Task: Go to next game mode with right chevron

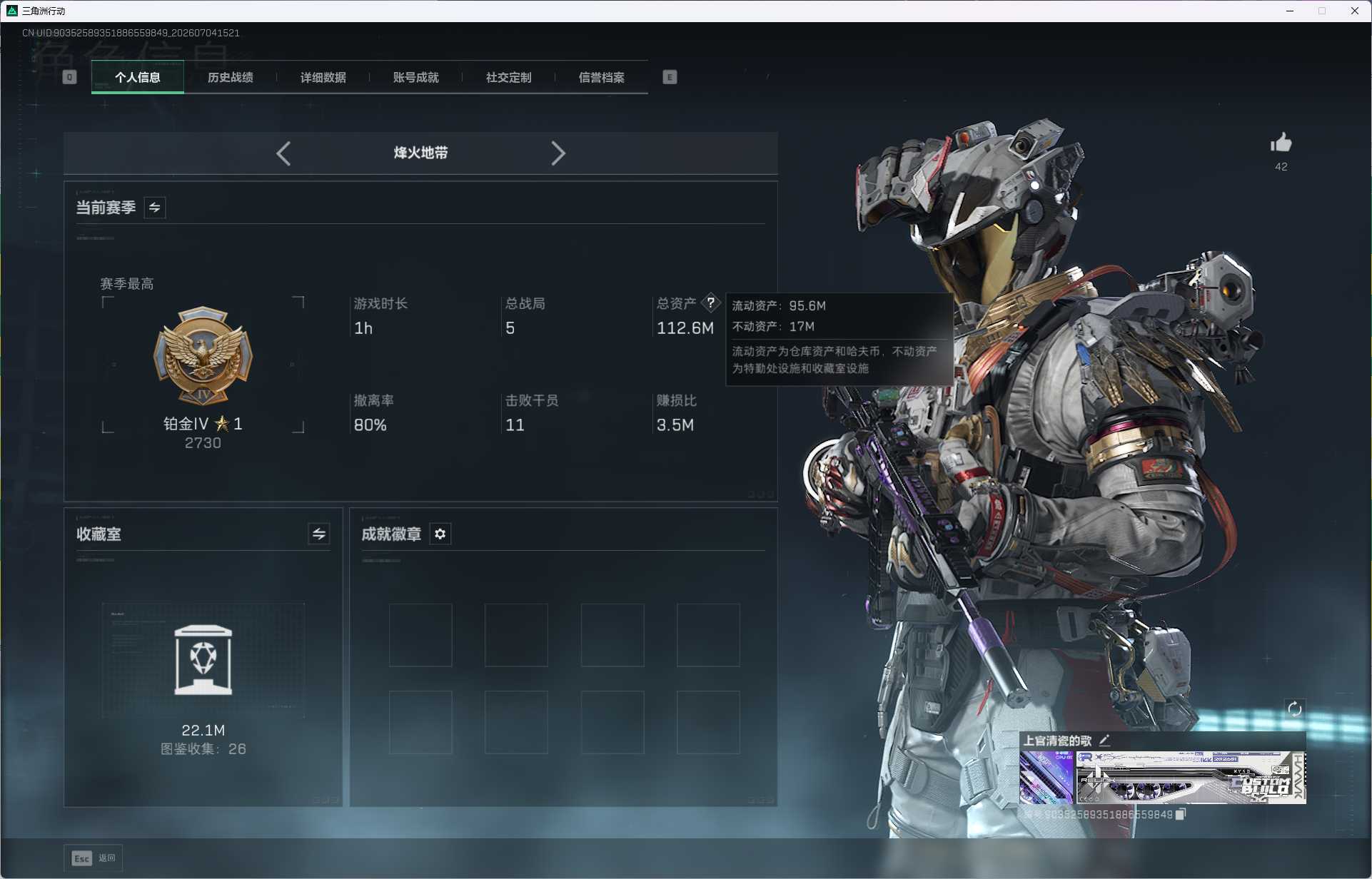Action: tap(558, 153)
